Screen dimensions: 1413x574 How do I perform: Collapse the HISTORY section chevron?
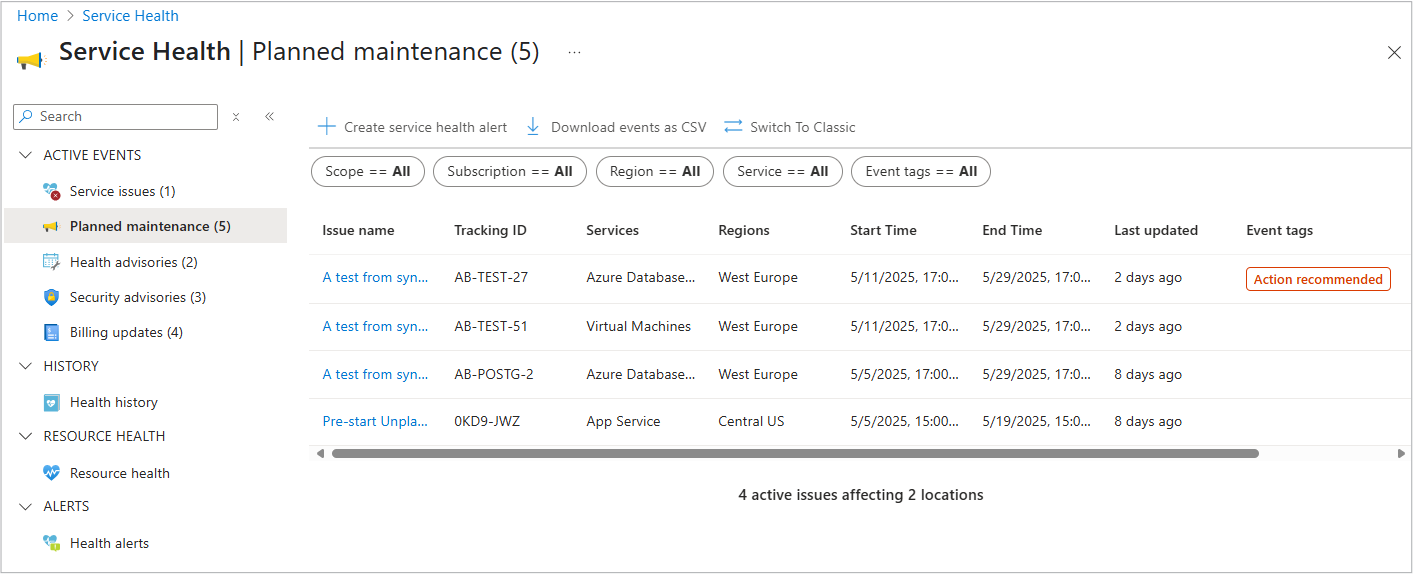tap(26, 366)
